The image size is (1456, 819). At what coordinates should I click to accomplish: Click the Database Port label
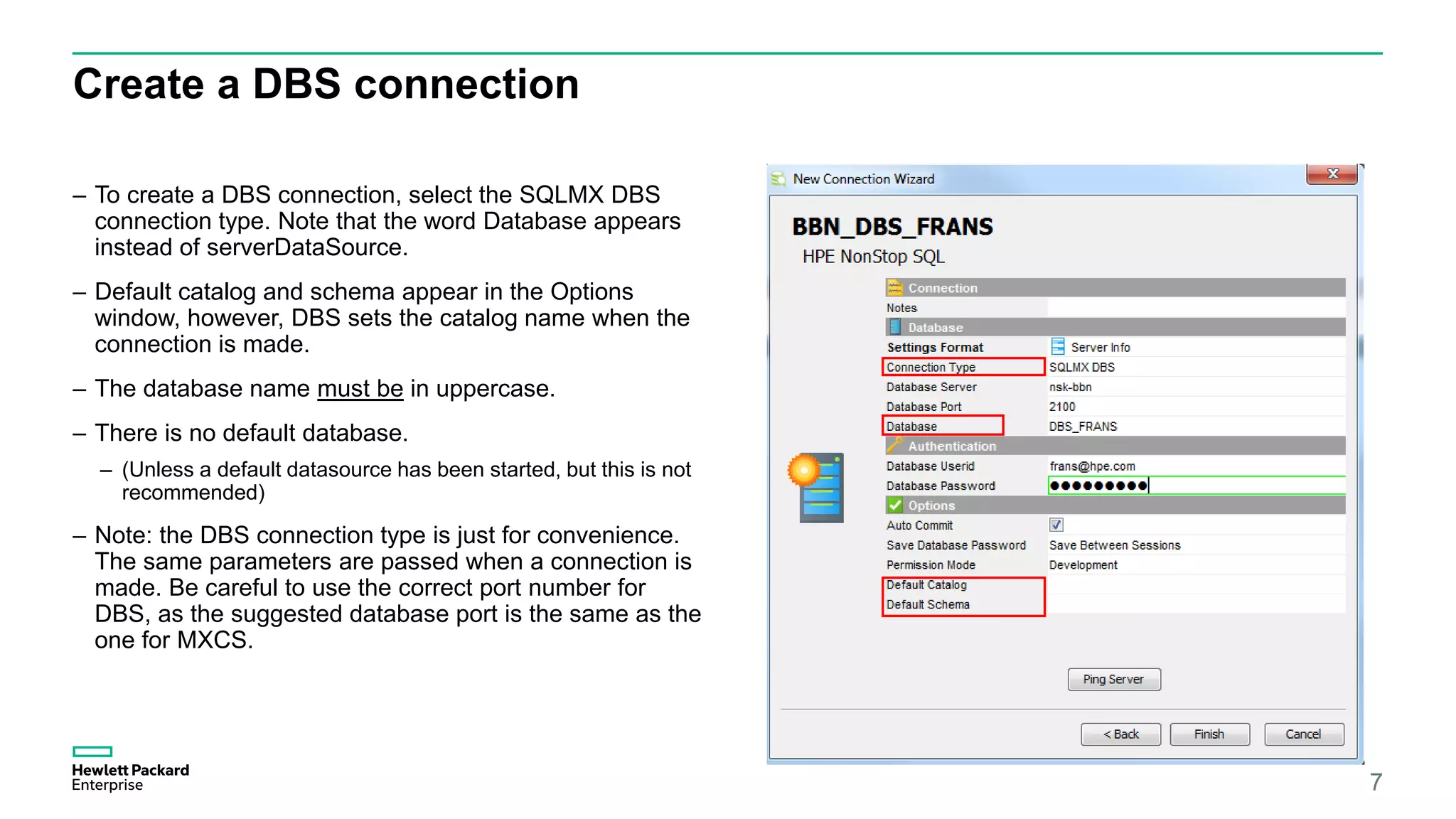[x=924, y=407]
